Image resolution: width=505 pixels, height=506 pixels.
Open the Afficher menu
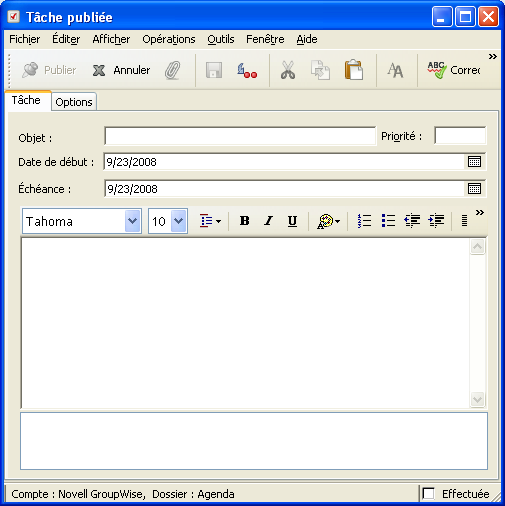[x=111, y=39]
